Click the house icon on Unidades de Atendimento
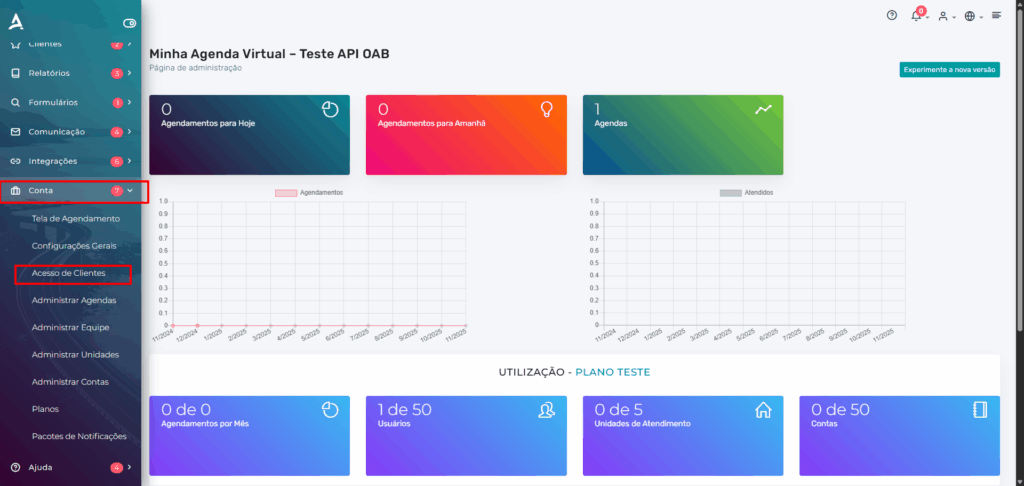The width and height of the screenshot is (1024, 486). coord(763,409)
